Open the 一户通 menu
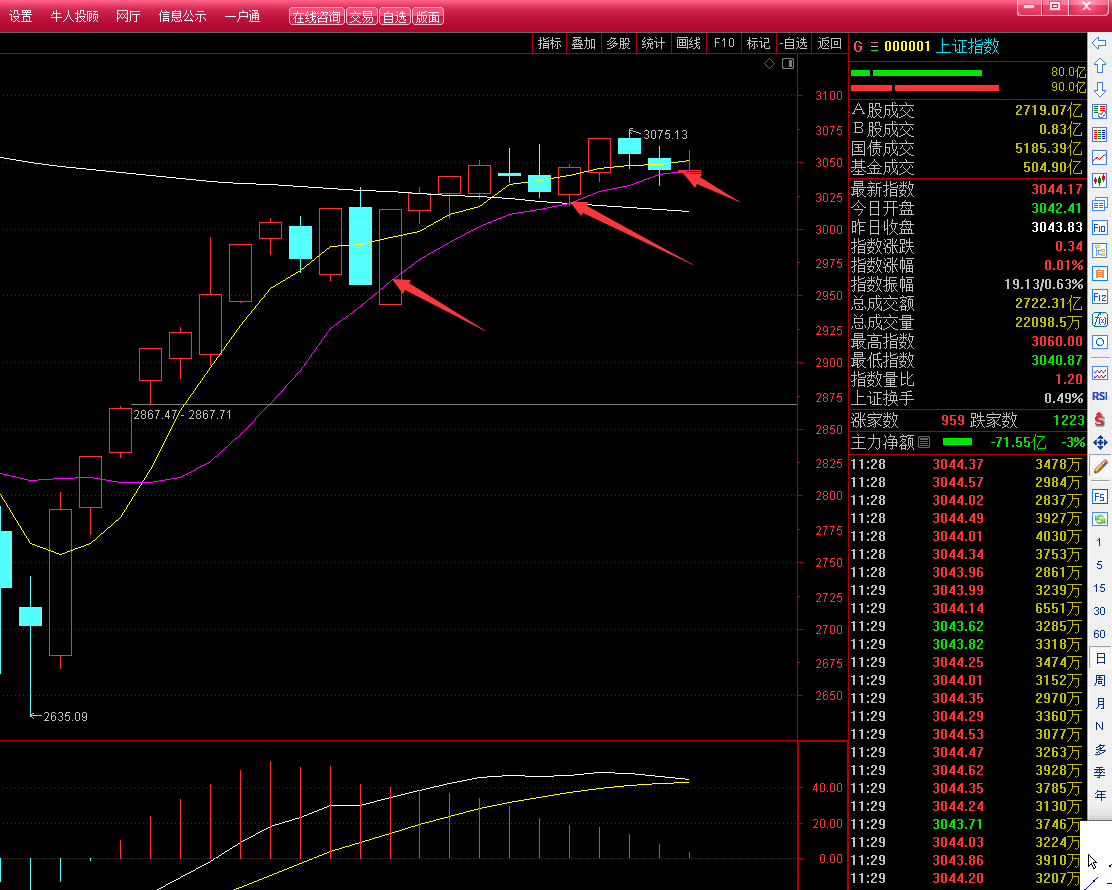Screen dimensions: 1112x890 243,16
